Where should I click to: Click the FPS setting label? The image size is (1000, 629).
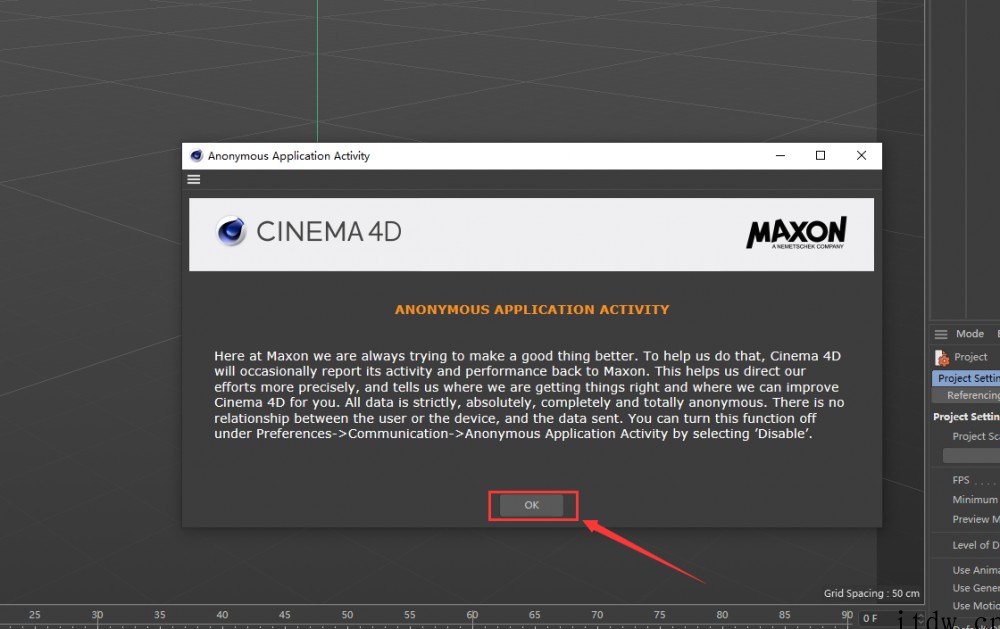pos(962,480)
